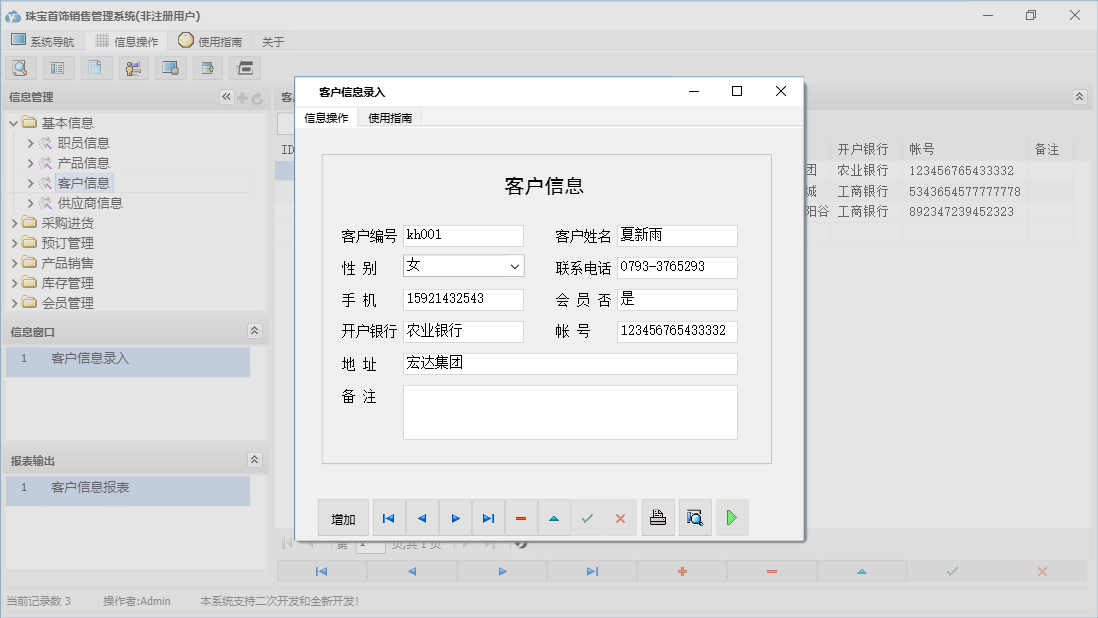
Task: Expand the 会员管理 tree node
Action: click(67, 303)
